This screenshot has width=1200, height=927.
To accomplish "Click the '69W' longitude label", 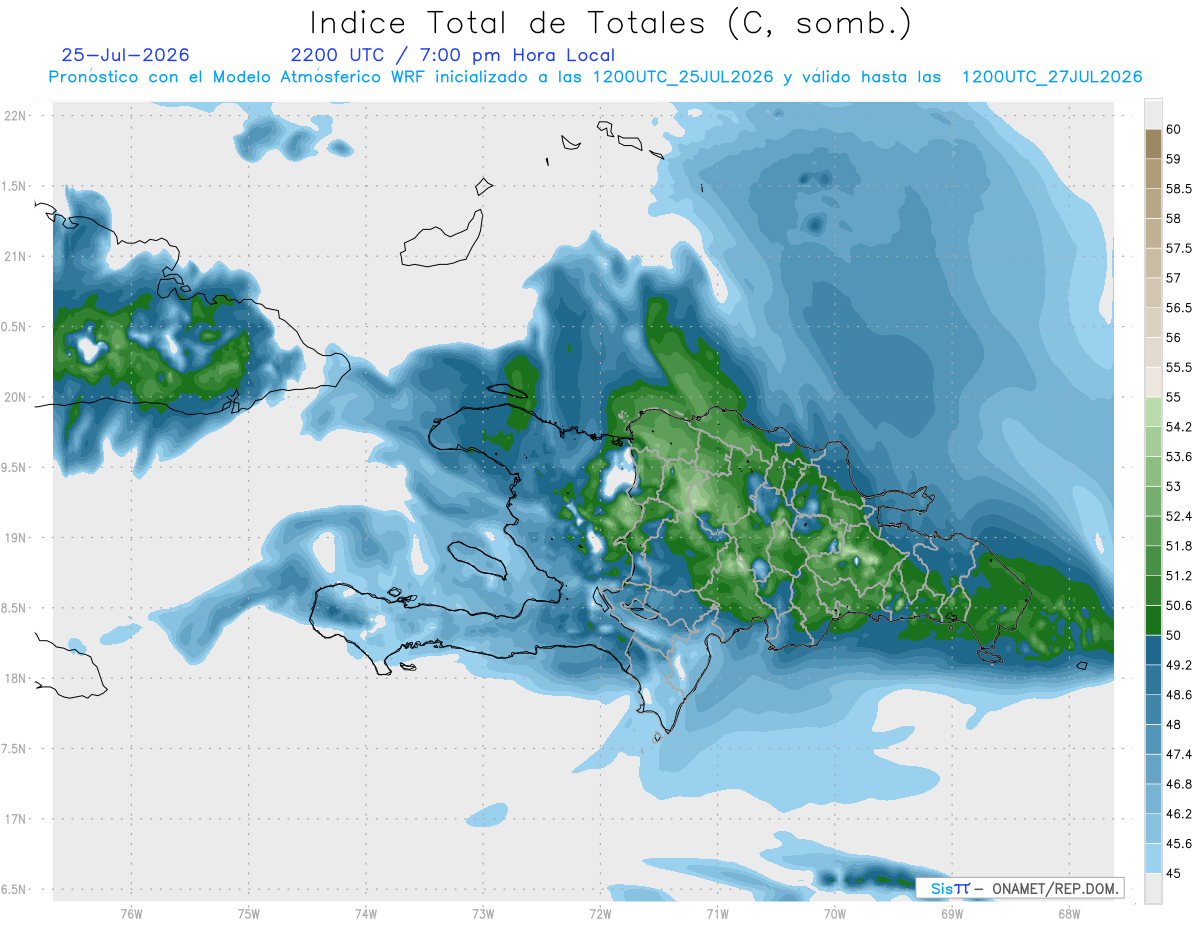I will [x=951, y=914].
